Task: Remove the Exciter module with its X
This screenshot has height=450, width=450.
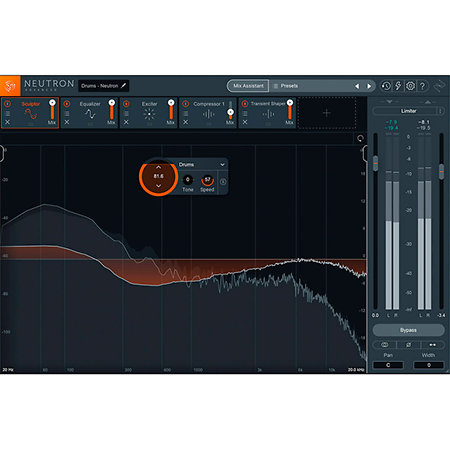Action: click(126, 122)
